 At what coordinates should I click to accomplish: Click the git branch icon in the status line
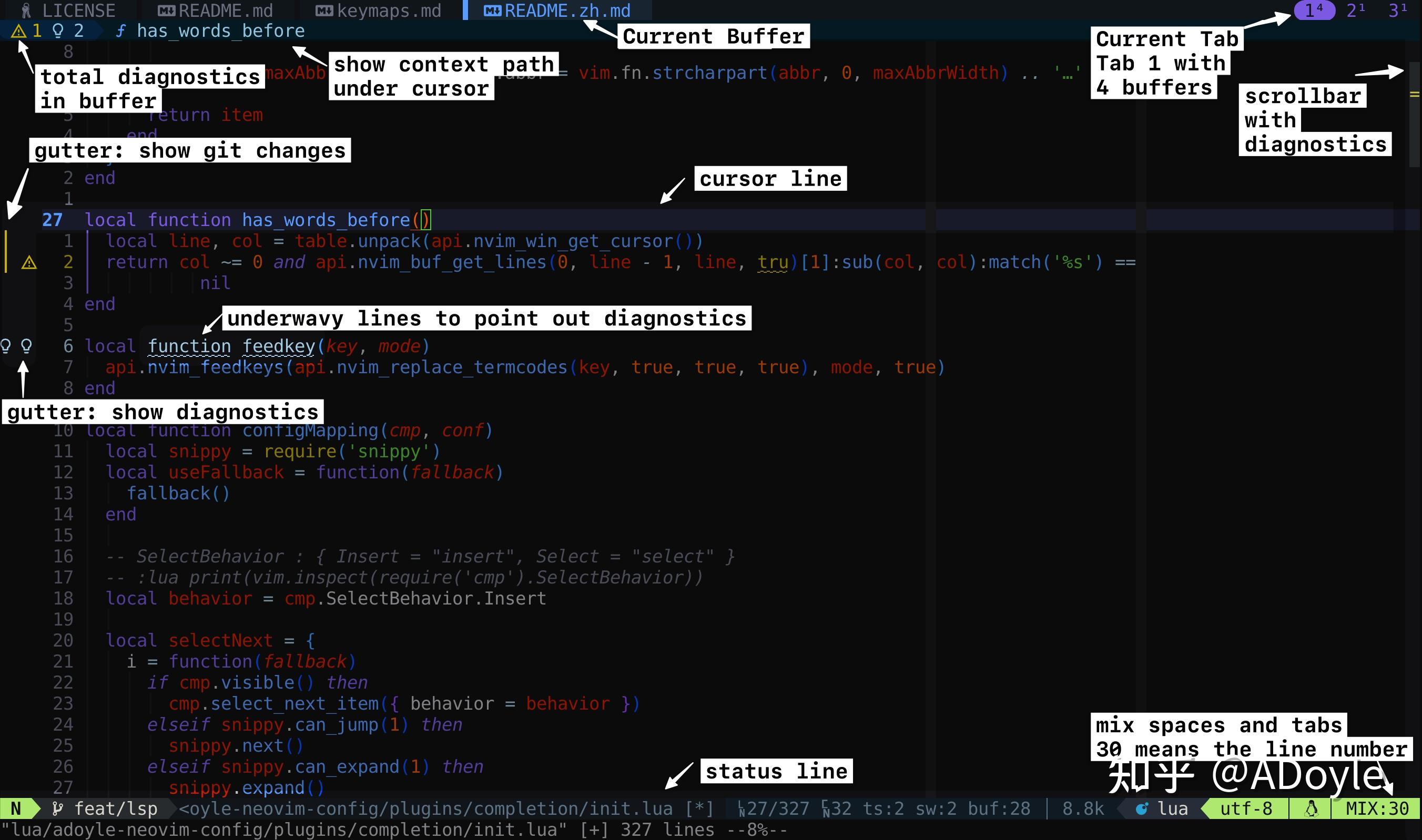57,808
